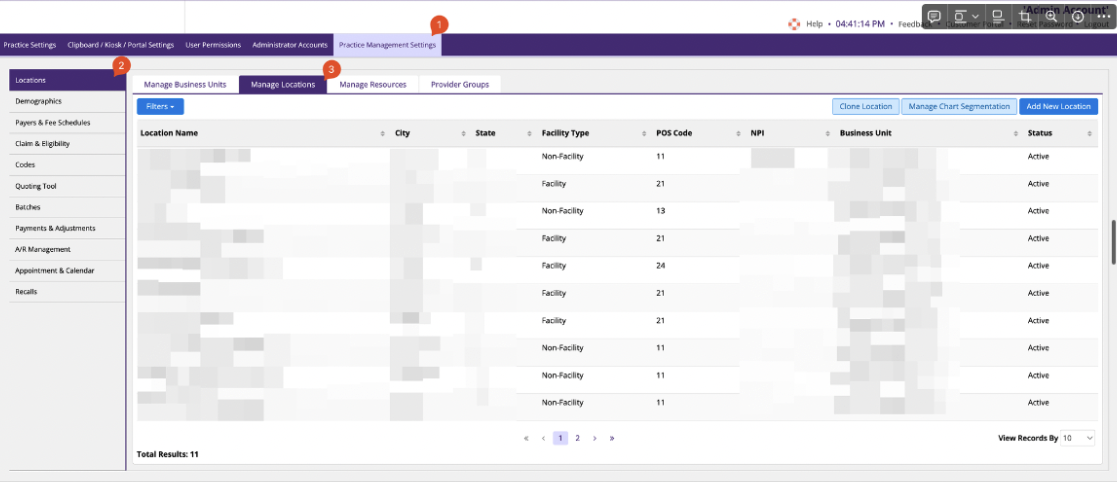Click the POS Code 24 cell

point(660,266)
